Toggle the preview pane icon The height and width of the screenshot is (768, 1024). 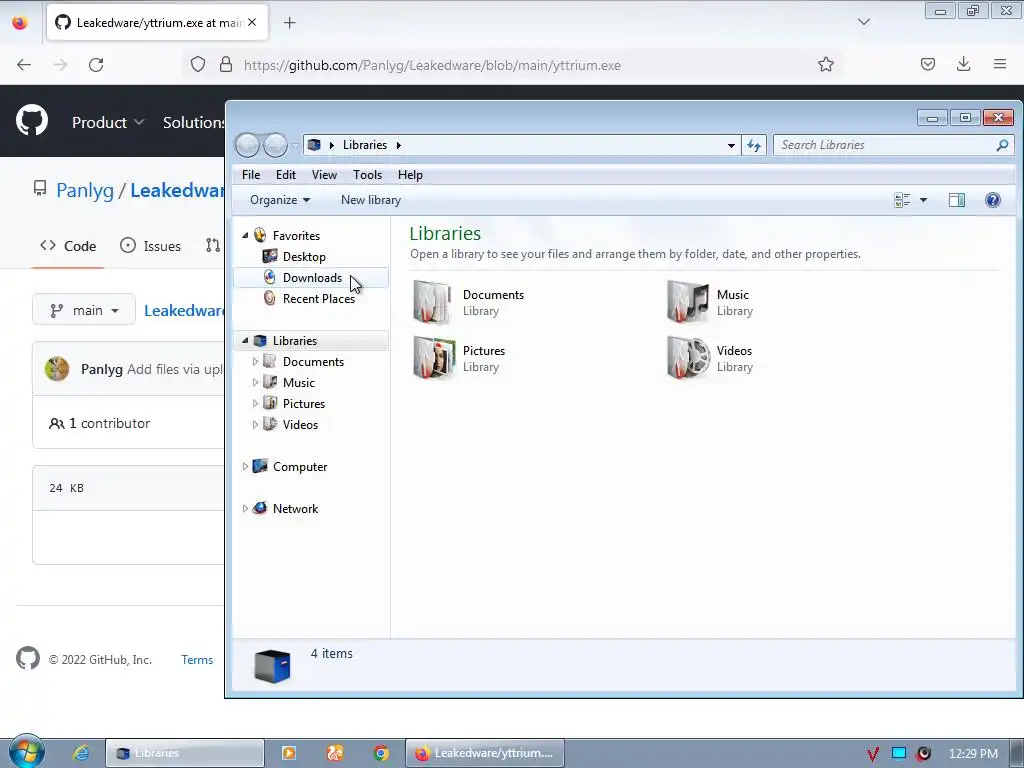[957, 200]
